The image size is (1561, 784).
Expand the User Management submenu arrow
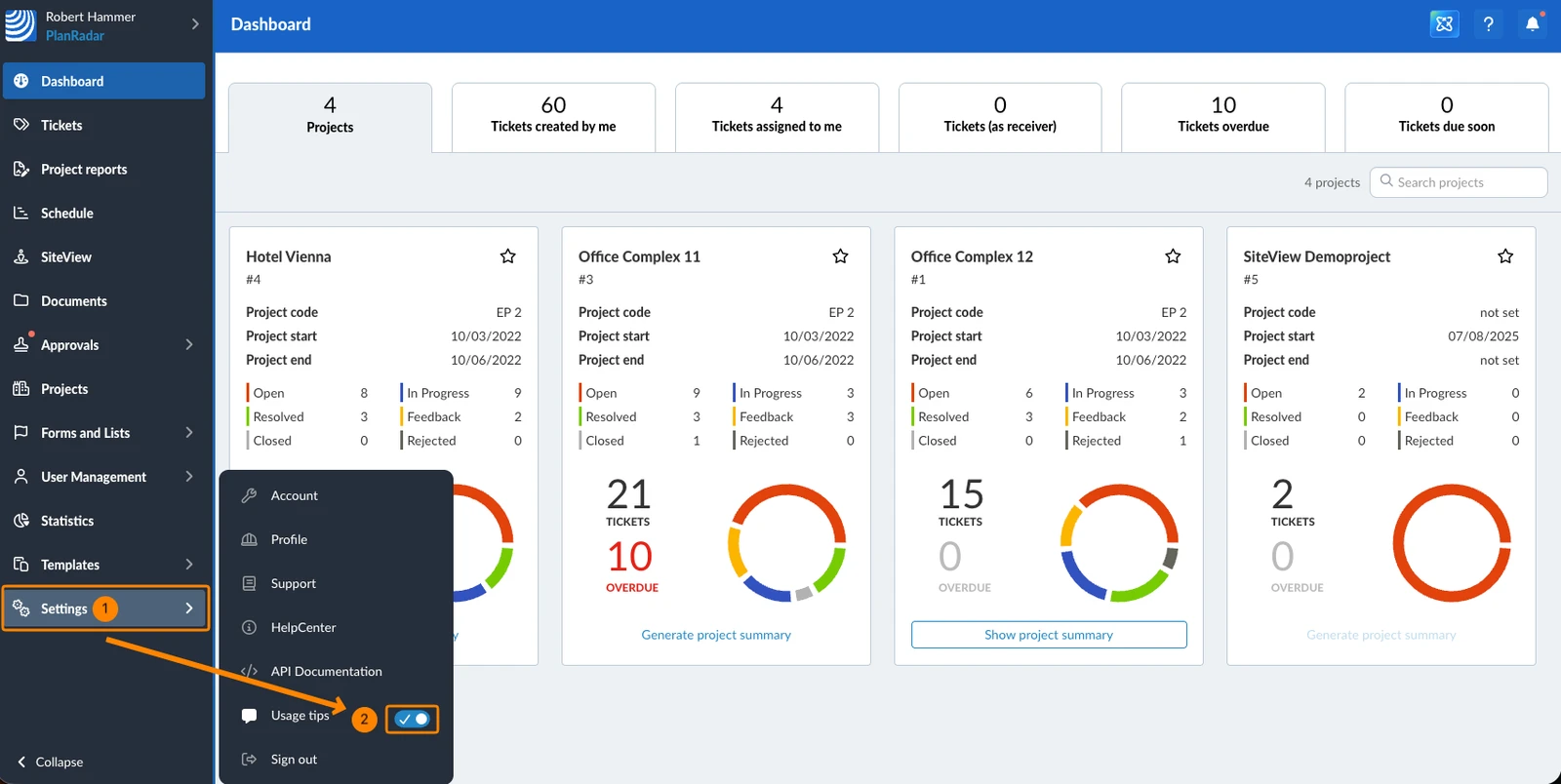(189, 477)
